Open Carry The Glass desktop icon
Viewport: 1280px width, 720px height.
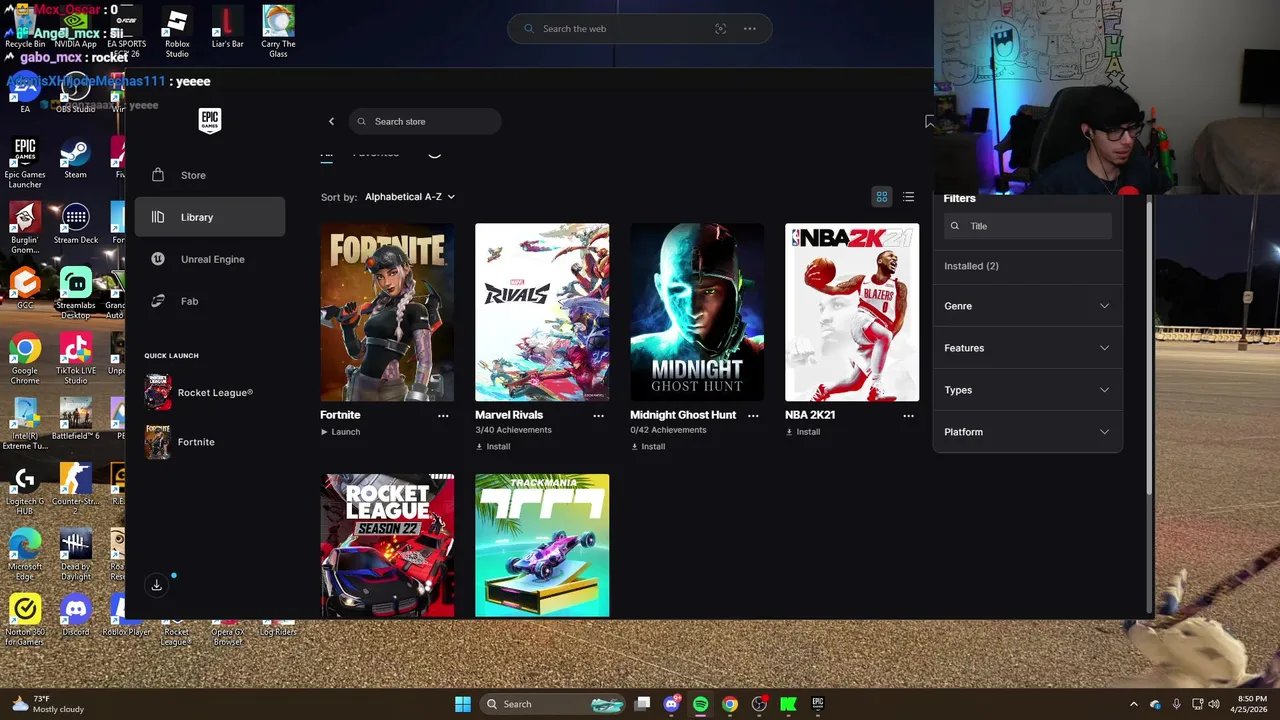pyautogui.click(x=278, y=32)
